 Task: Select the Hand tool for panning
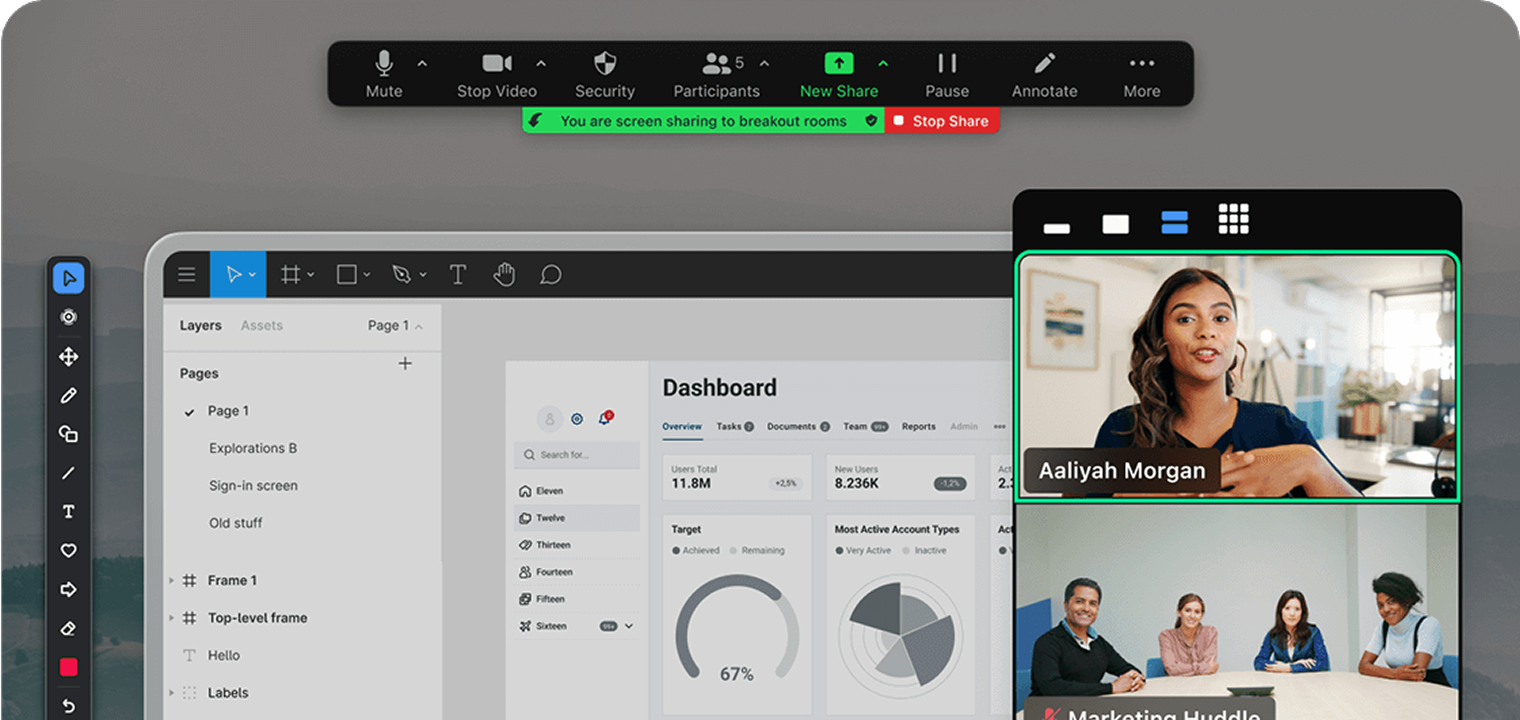504,273
